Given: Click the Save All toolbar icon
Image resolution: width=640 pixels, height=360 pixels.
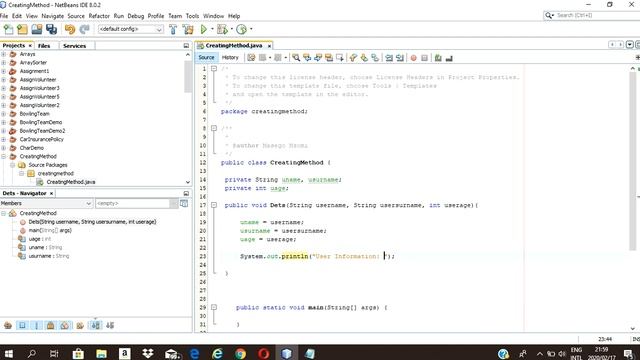Looking at the screenshot, I should pyautogui.click(x=51, y=29).
